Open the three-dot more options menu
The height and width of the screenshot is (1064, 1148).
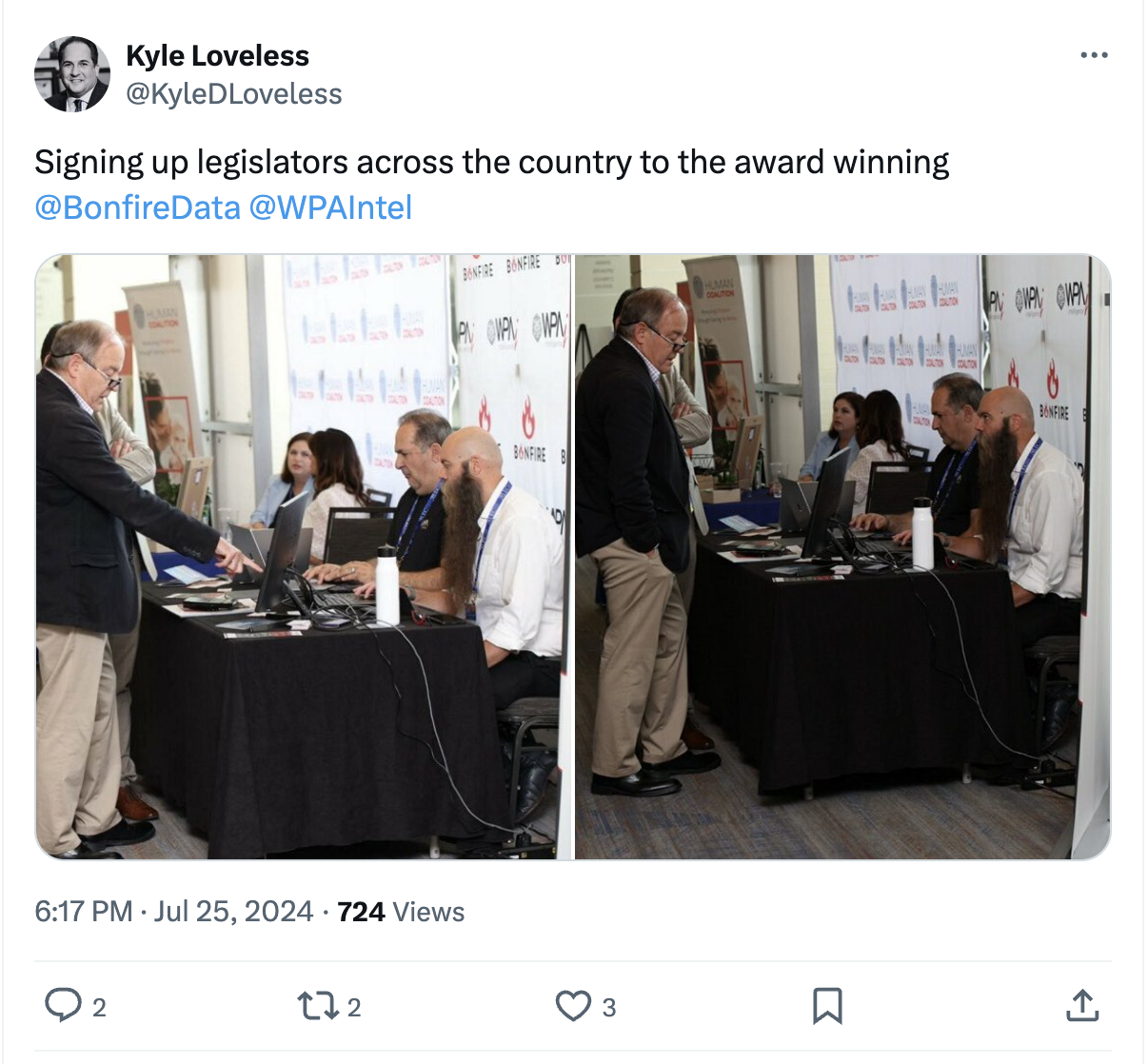click(1094, 55)
